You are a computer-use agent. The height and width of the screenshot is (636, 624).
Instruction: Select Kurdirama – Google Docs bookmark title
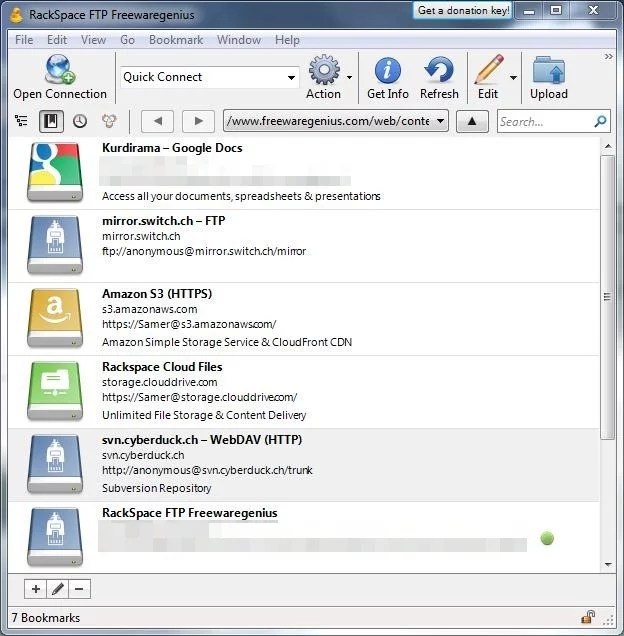172,148
